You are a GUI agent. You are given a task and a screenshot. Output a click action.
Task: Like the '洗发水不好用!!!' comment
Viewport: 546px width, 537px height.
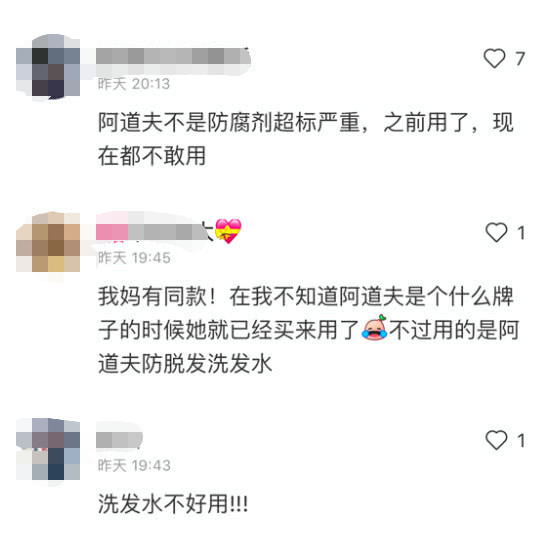(496, 440)
